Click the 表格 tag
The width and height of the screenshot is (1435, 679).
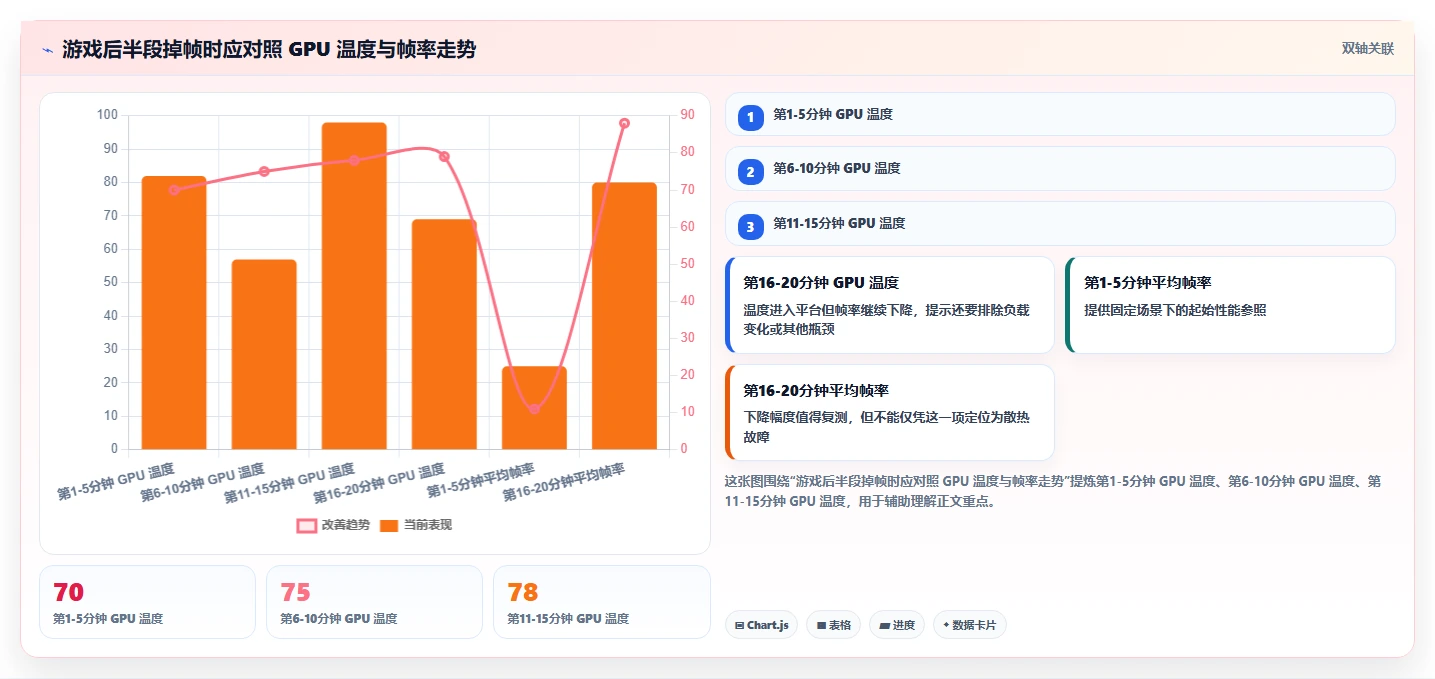833,625
